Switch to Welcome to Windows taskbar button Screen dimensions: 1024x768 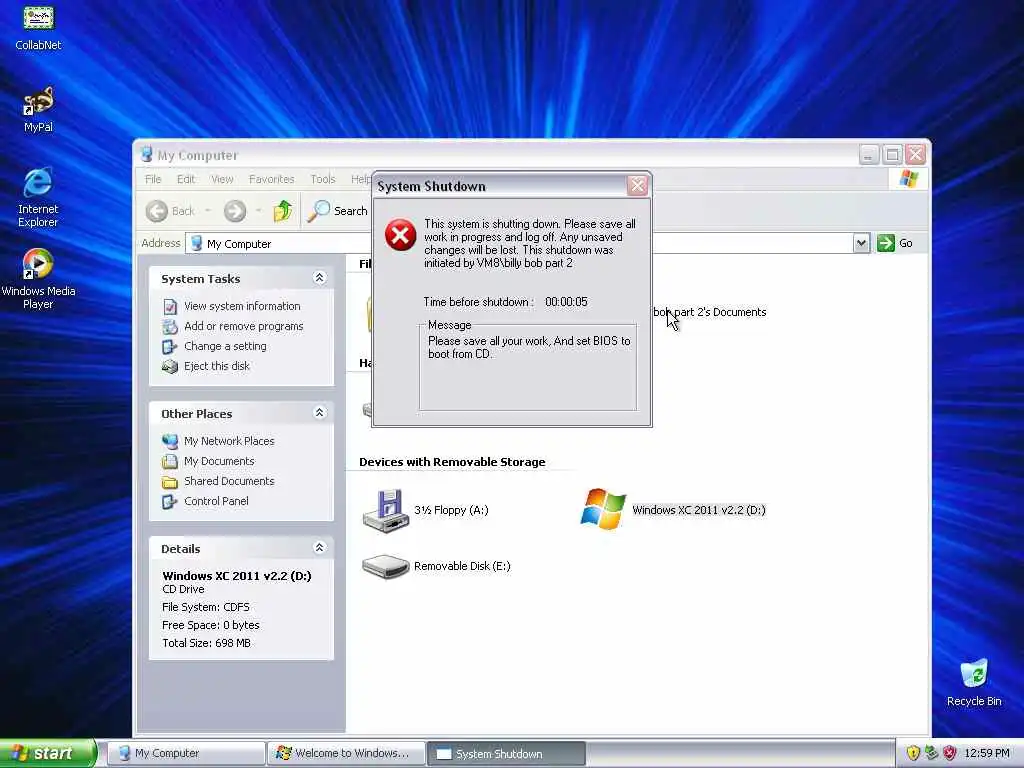pyautogui.click(x=346, y=753)
